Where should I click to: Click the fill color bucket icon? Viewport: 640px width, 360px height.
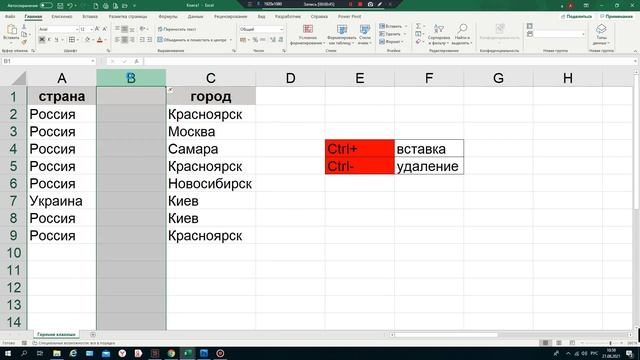87,40
